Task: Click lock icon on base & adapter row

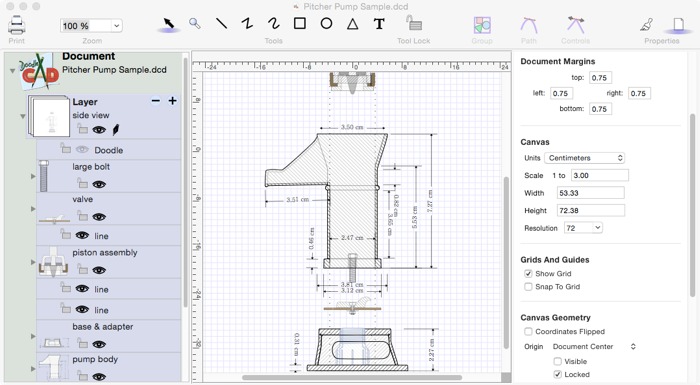Action: click(82, 343)
